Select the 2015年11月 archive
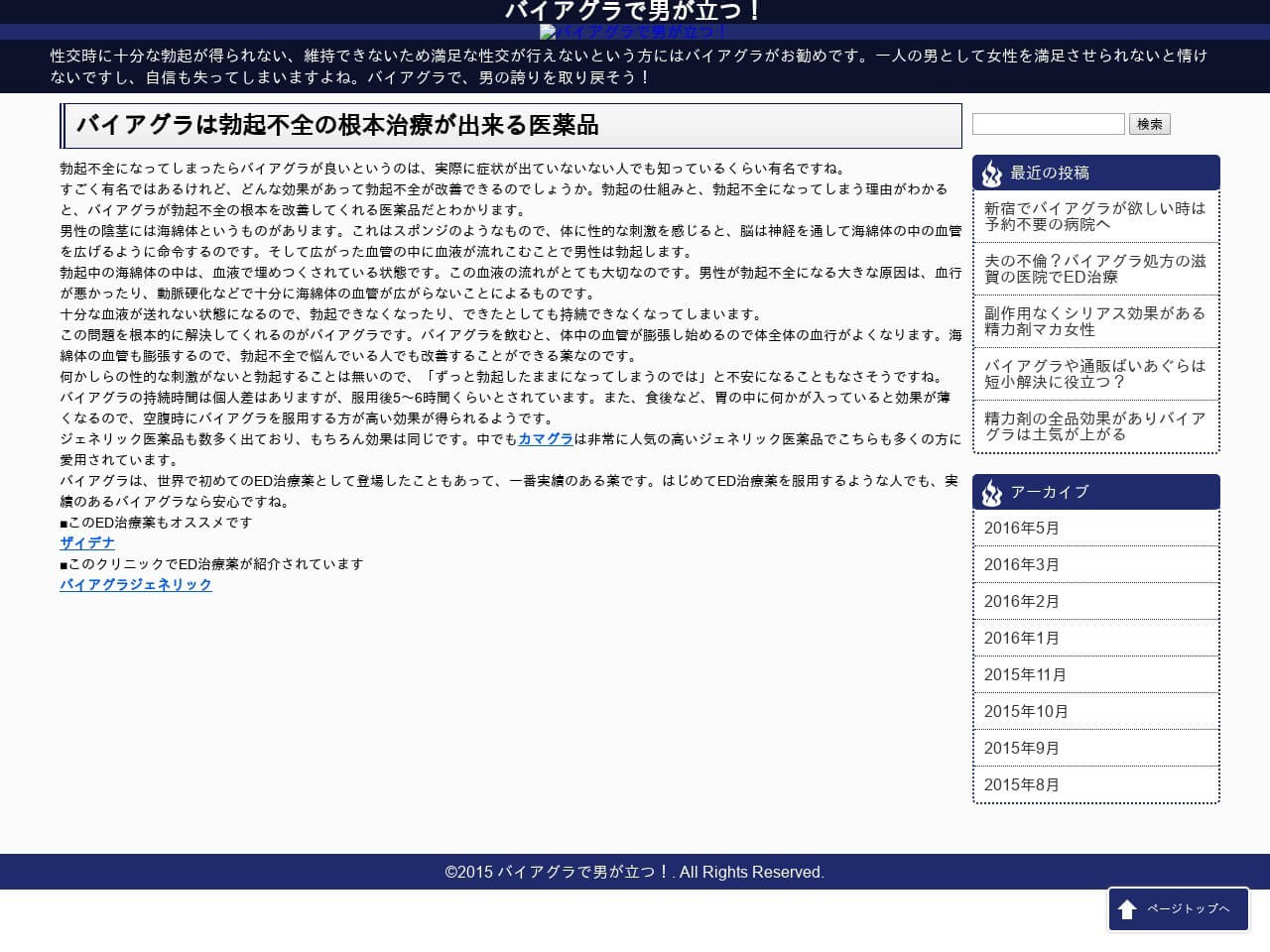 (1025, 675)
